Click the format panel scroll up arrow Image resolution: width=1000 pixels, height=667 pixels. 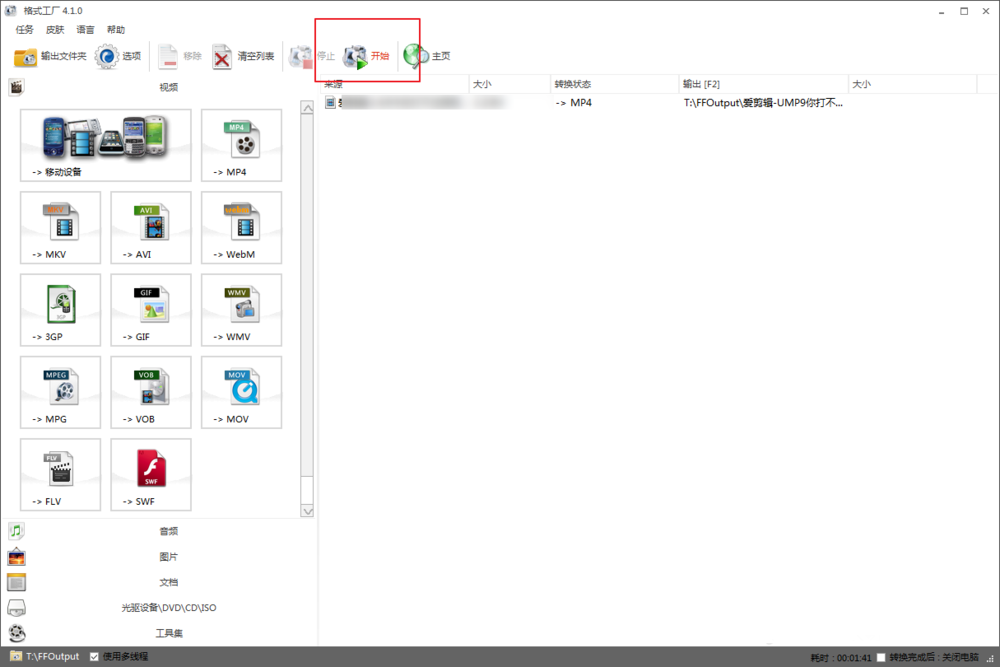[307, 108]
